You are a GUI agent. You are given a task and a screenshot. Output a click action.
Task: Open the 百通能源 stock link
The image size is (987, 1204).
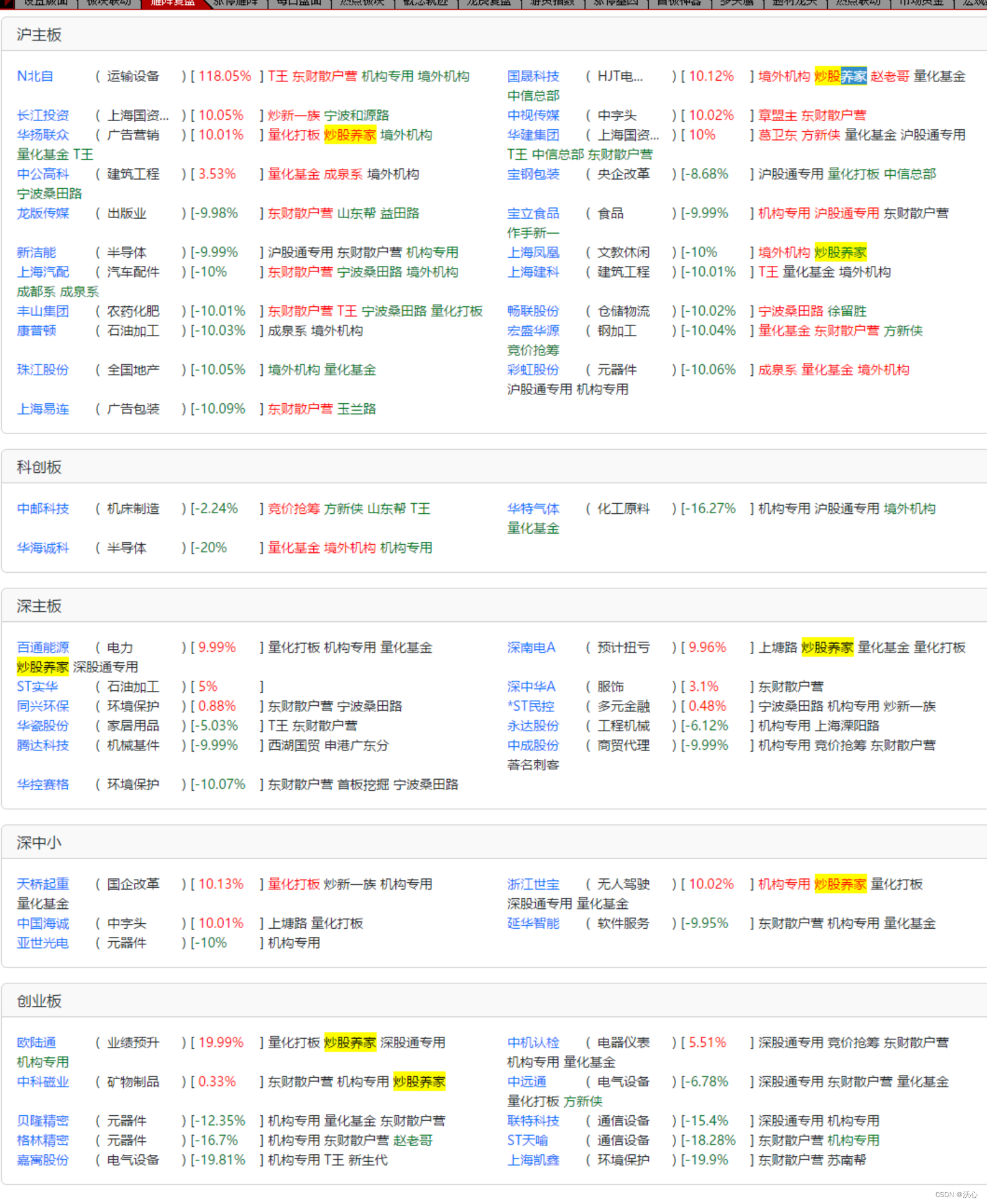(x=43, y=647)
